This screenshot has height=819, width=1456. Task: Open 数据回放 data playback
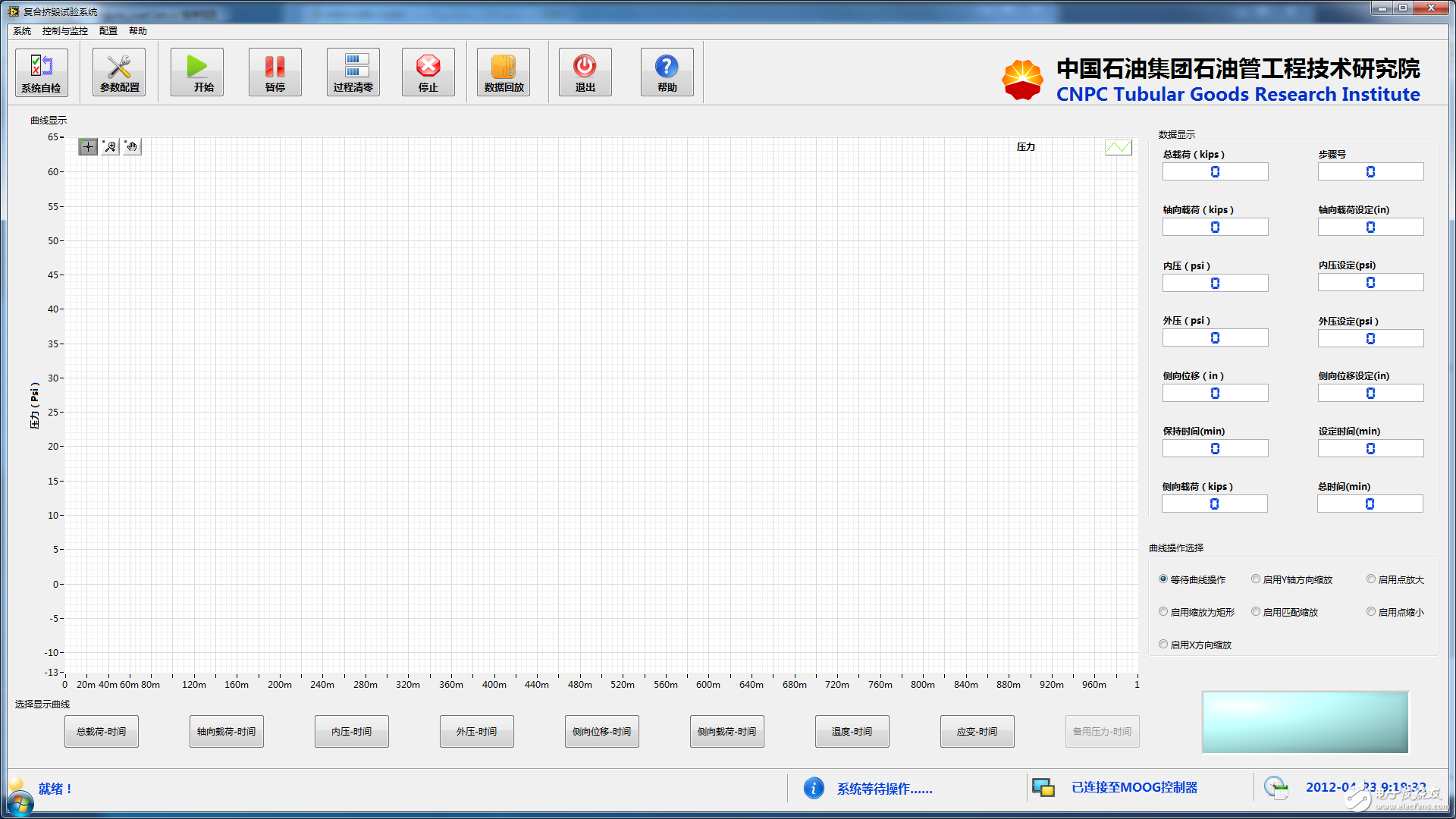coord(504,72)
